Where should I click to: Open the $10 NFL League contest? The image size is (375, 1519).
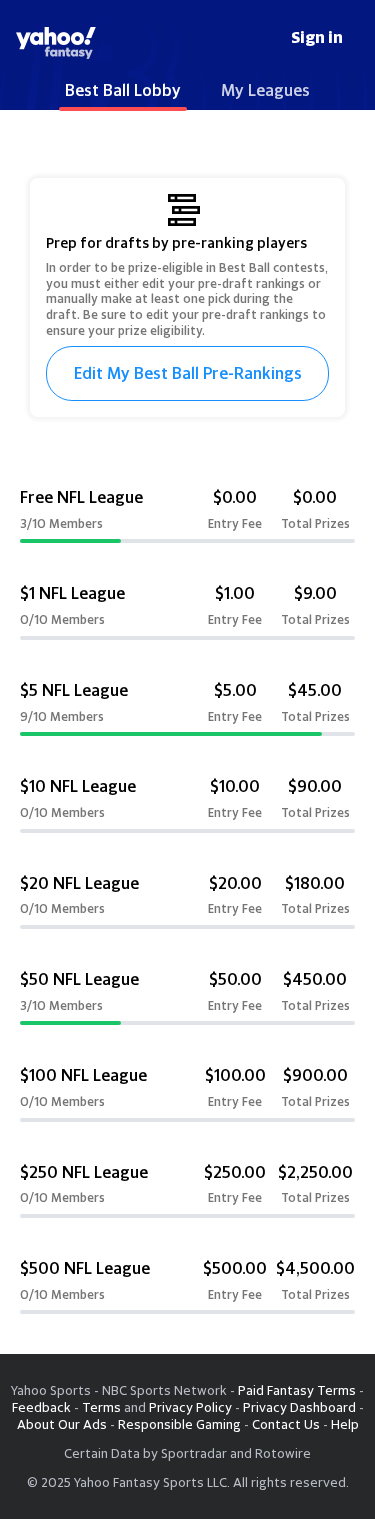(x=187, y=803)
